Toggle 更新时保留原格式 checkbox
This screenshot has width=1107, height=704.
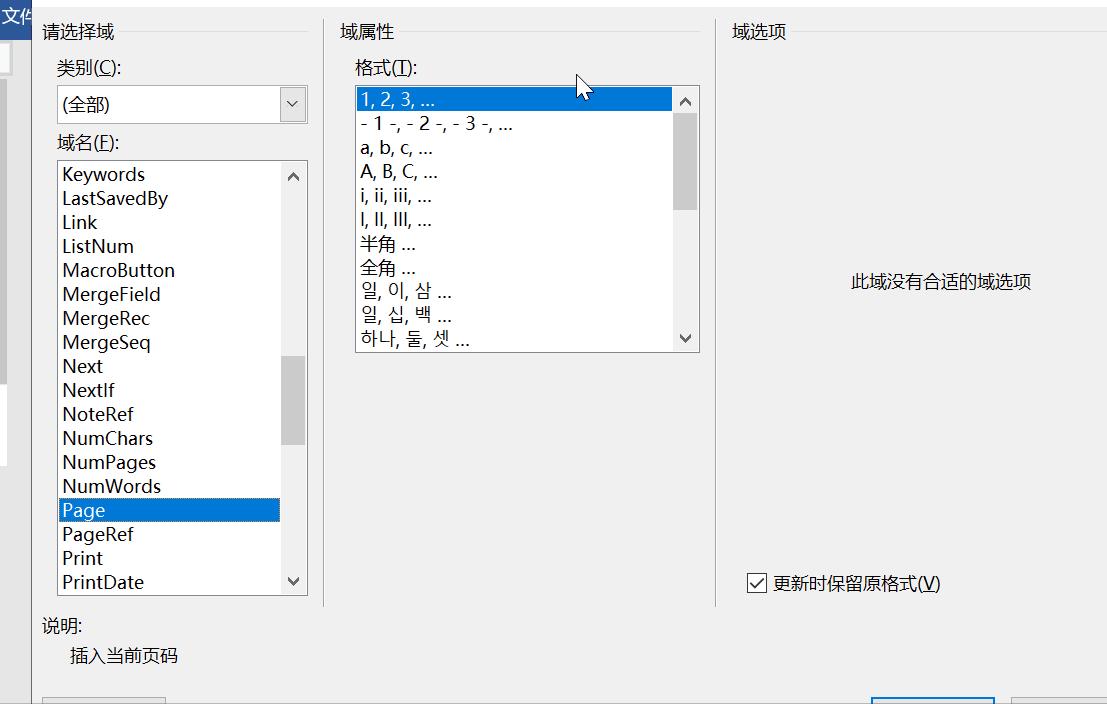coord(757,583)
